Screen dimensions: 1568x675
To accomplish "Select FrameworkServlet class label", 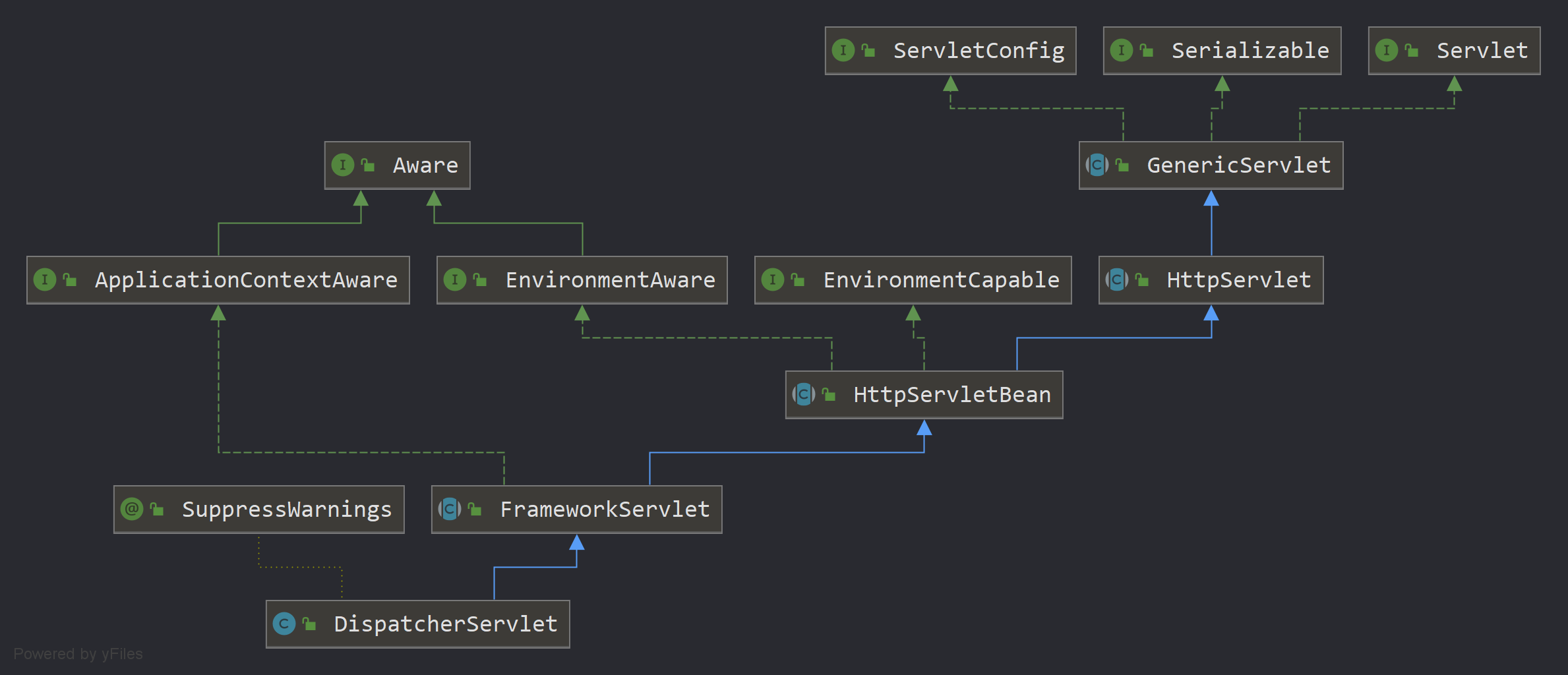I will pos(605,510).
